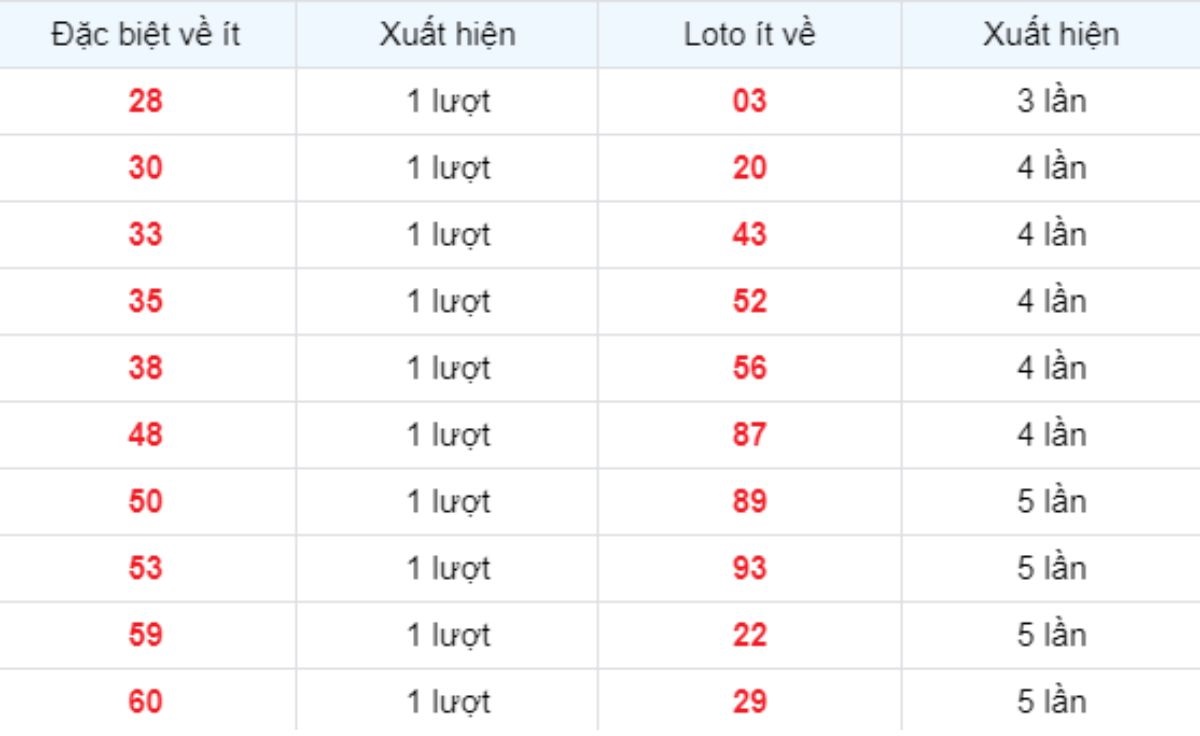The width and height of the screenshot is (1200, 736).
Task: Select red number 30 in special column
Action: 145,168
